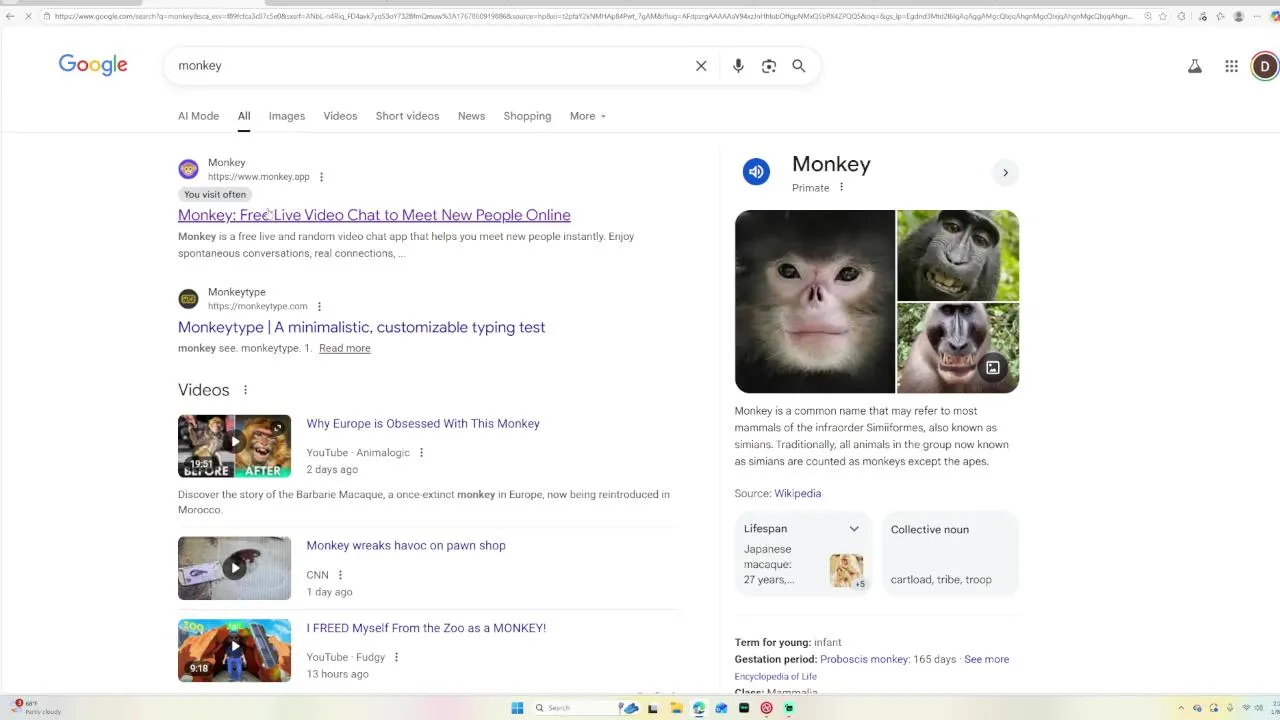Screen dimensions: 1280x720
Task: Switch to AI Mode tab
Action: coord(198,116)
